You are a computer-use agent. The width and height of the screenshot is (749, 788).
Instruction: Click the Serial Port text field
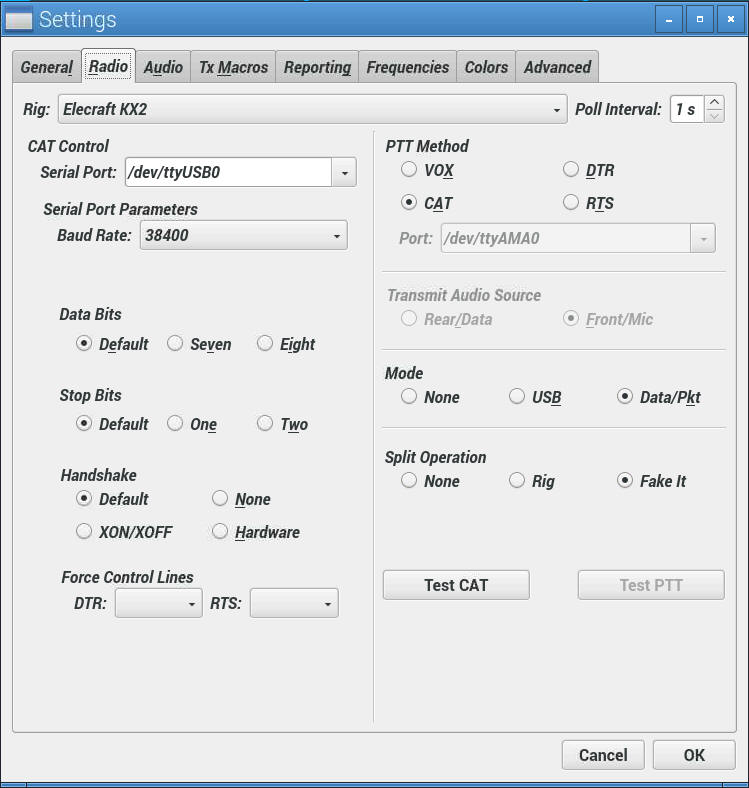[x=228, y=172]
